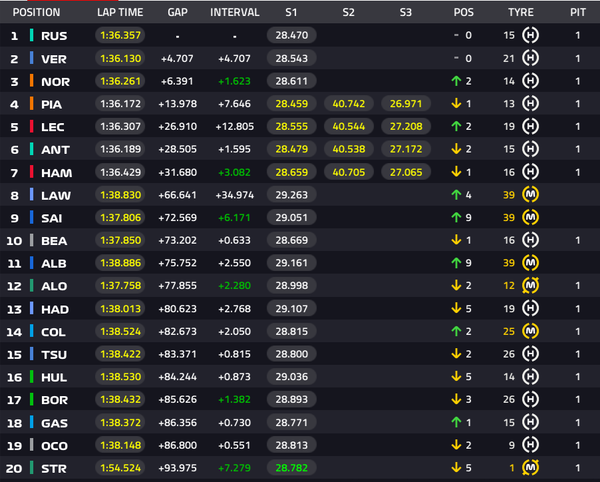The image size is (600, 482).
Task: Click S2 time 40.742
Action: (349, 103)
